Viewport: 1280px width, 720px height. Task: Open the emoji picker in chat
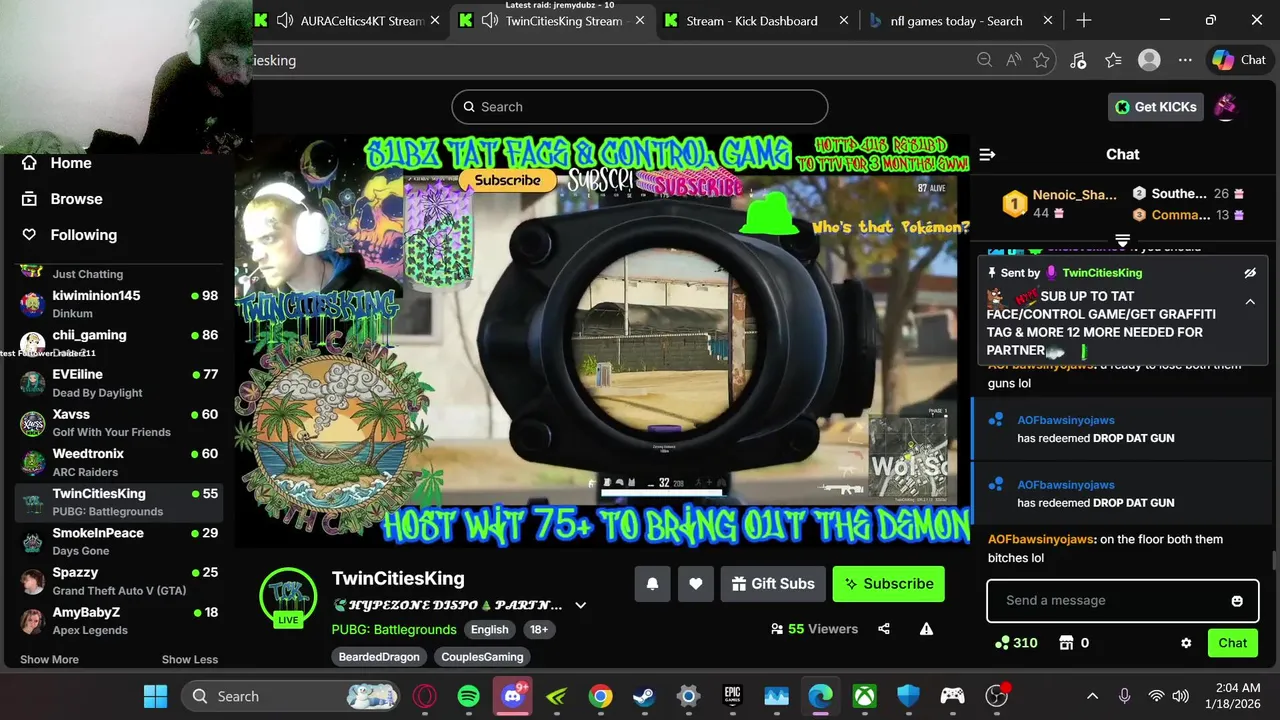point(1237,601)
